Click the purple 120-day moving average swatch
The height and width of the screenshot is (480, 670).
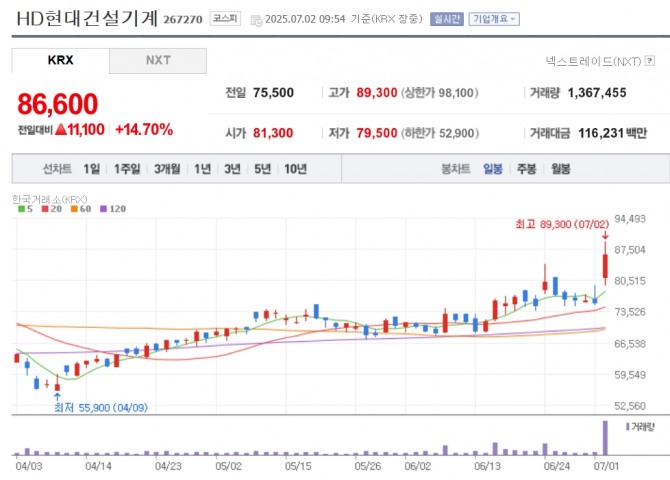click(103, 209)
